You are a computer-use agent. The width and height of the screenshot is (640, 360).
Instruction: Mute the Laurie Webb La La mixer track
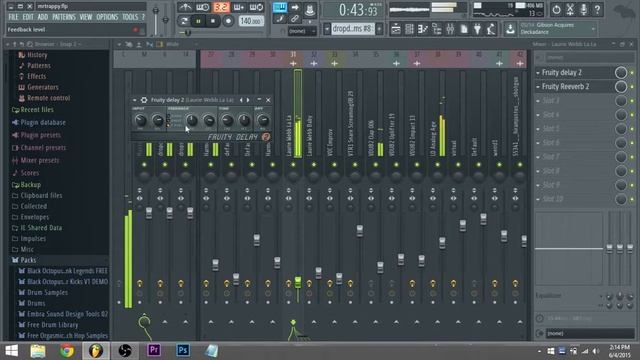(x=293, y=165)
